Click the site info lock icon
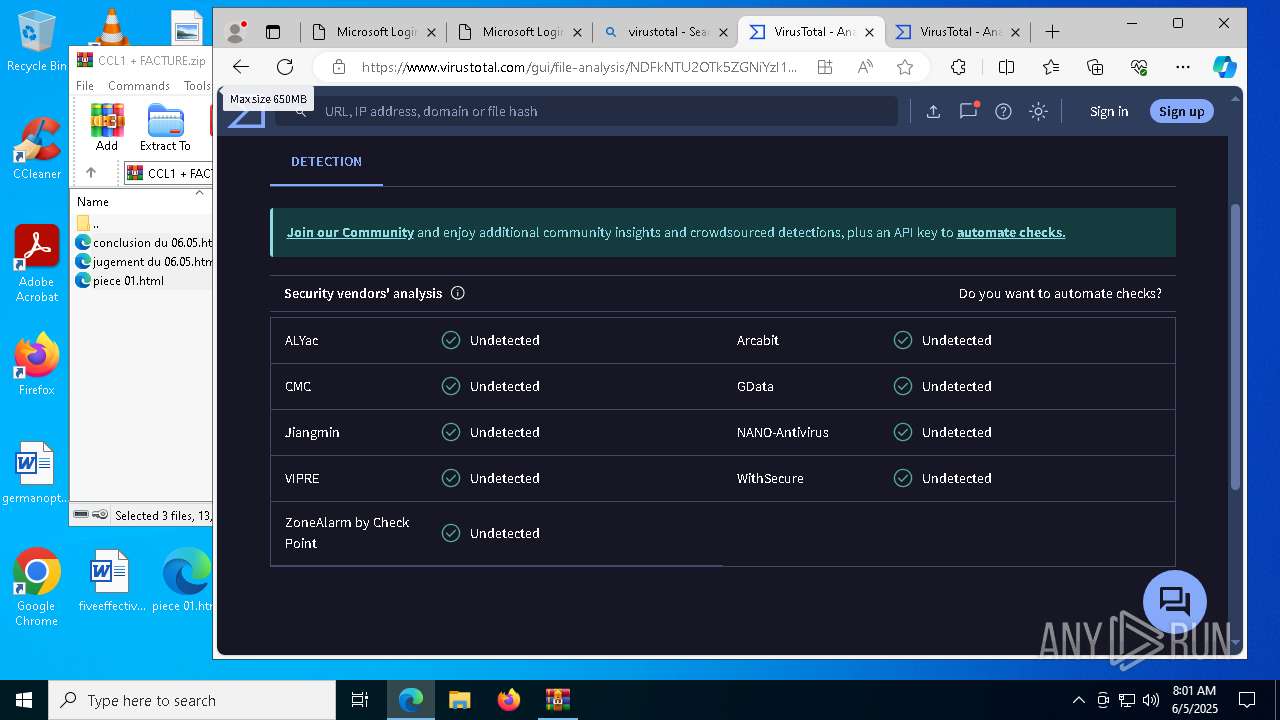 pyautogui.click(x=339, y=67)
